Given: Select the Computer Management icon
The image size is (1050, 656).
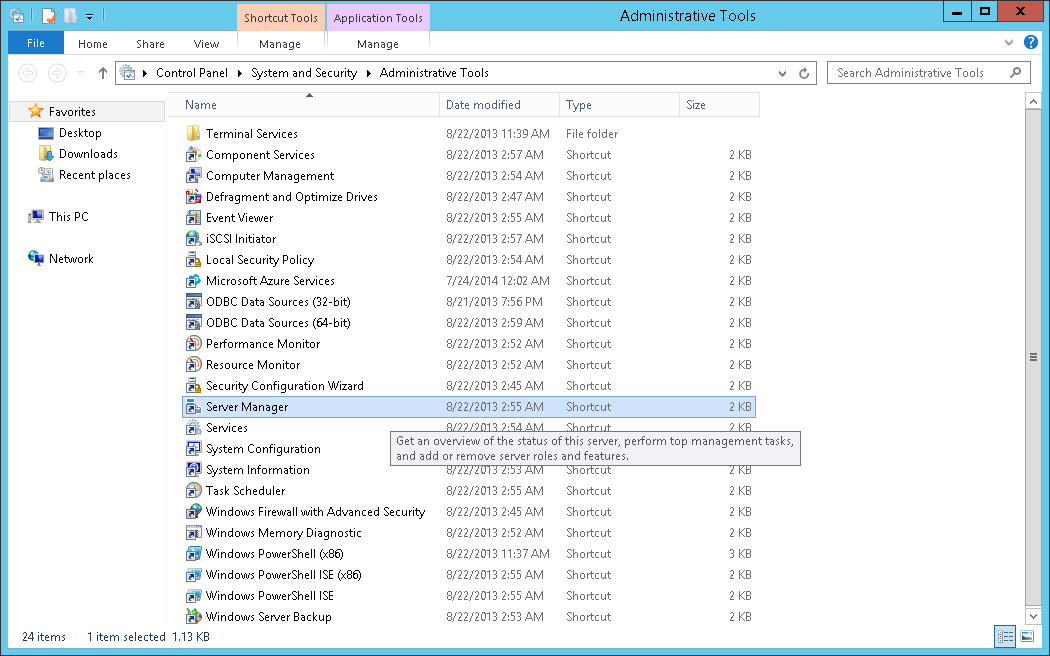Looking at the screenshot, I should [194, 176].
